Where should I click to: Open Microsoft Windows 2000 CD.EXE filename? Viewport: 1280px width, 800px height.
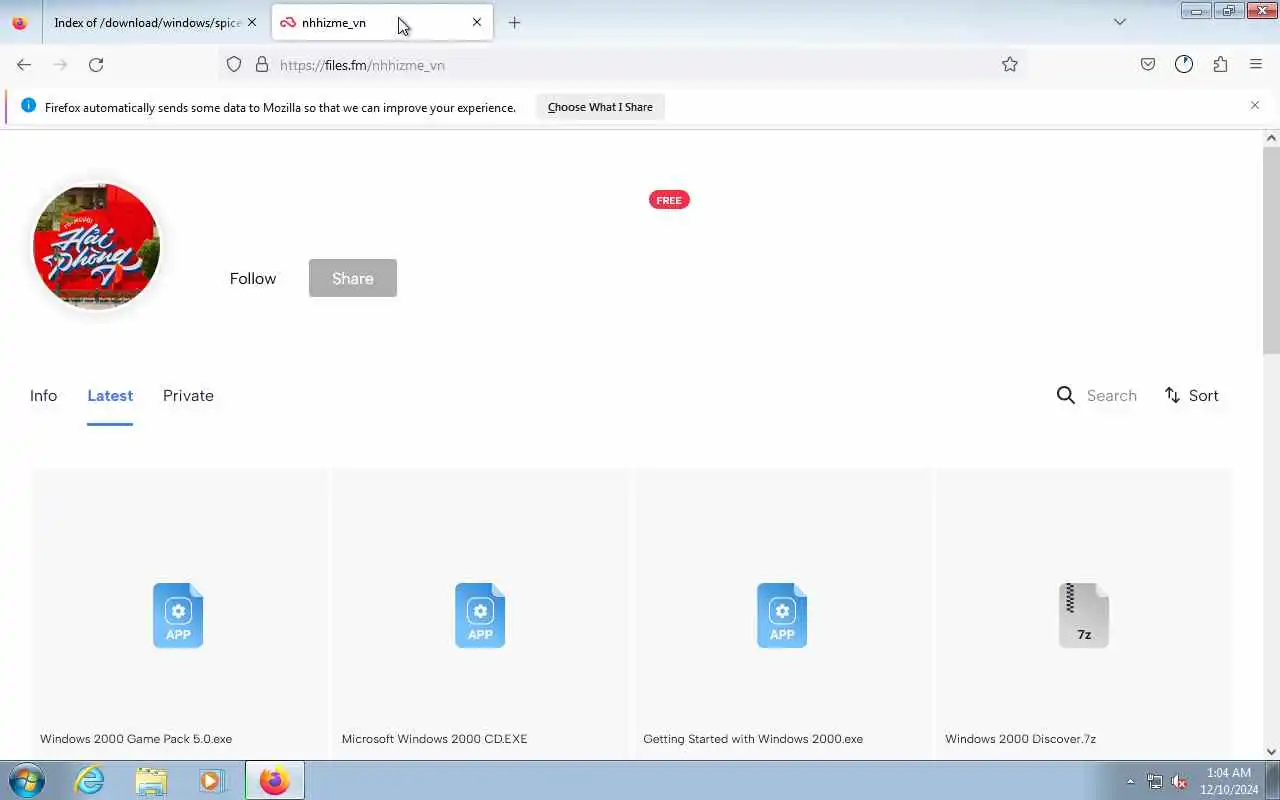pos(434,739)
